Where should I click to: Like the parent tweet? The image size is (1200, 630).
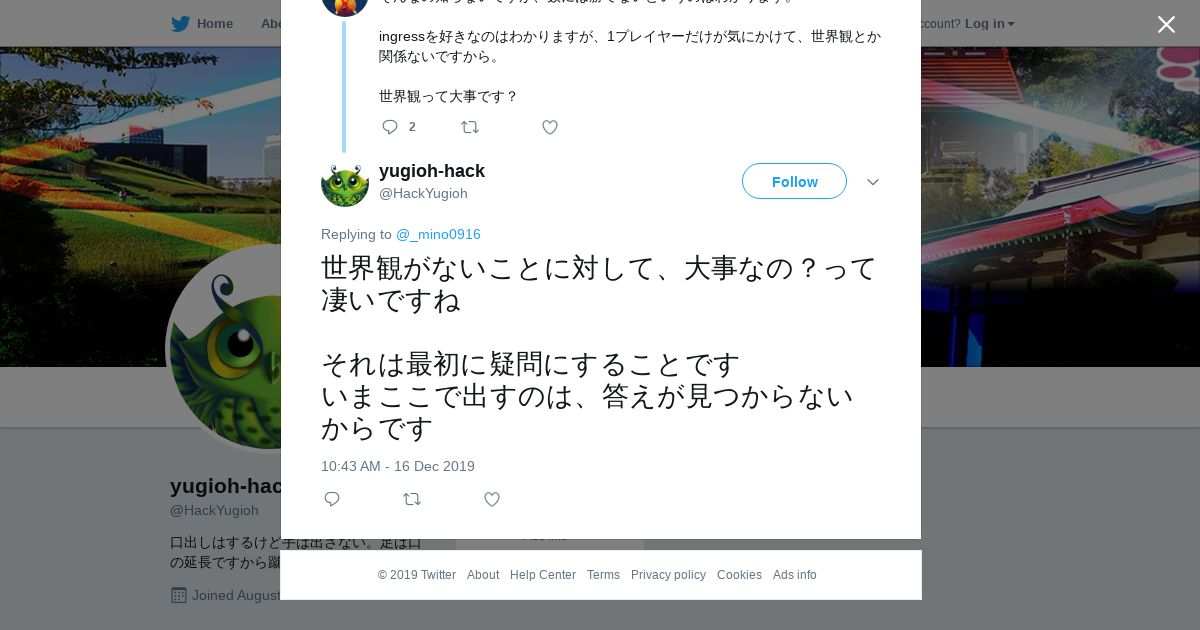pyautogui.click(x=549, y=127)
